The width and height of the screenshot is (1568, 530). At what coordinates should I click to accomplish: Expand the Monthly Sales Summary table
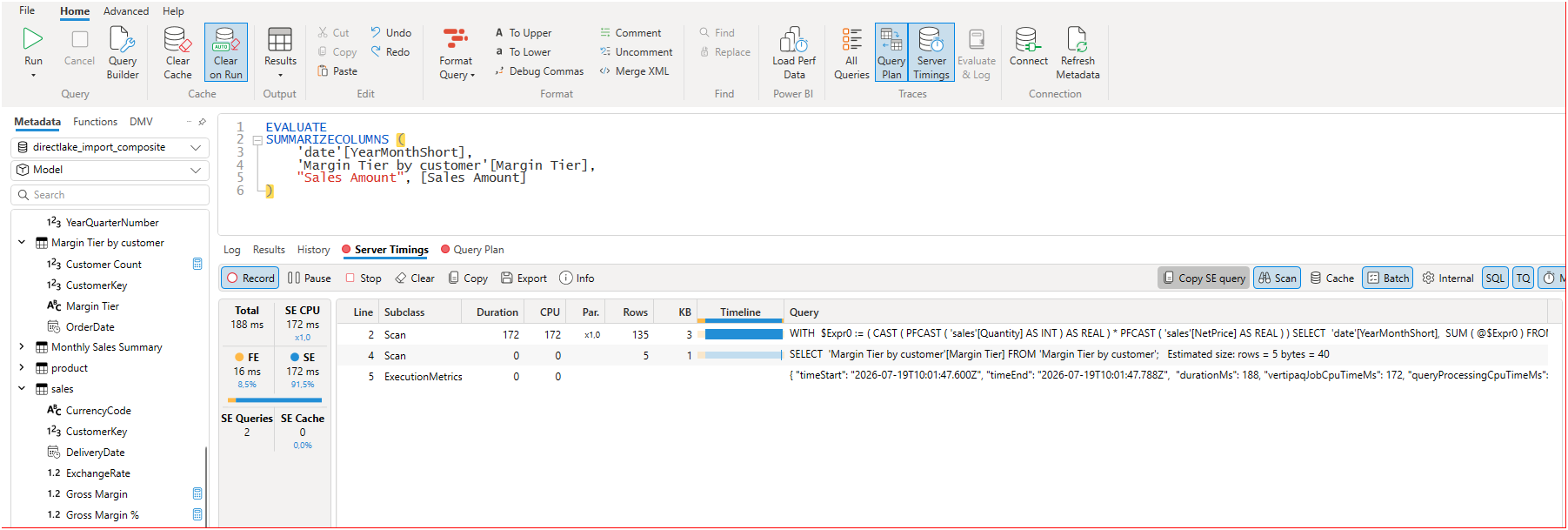(x=22, y=347)
